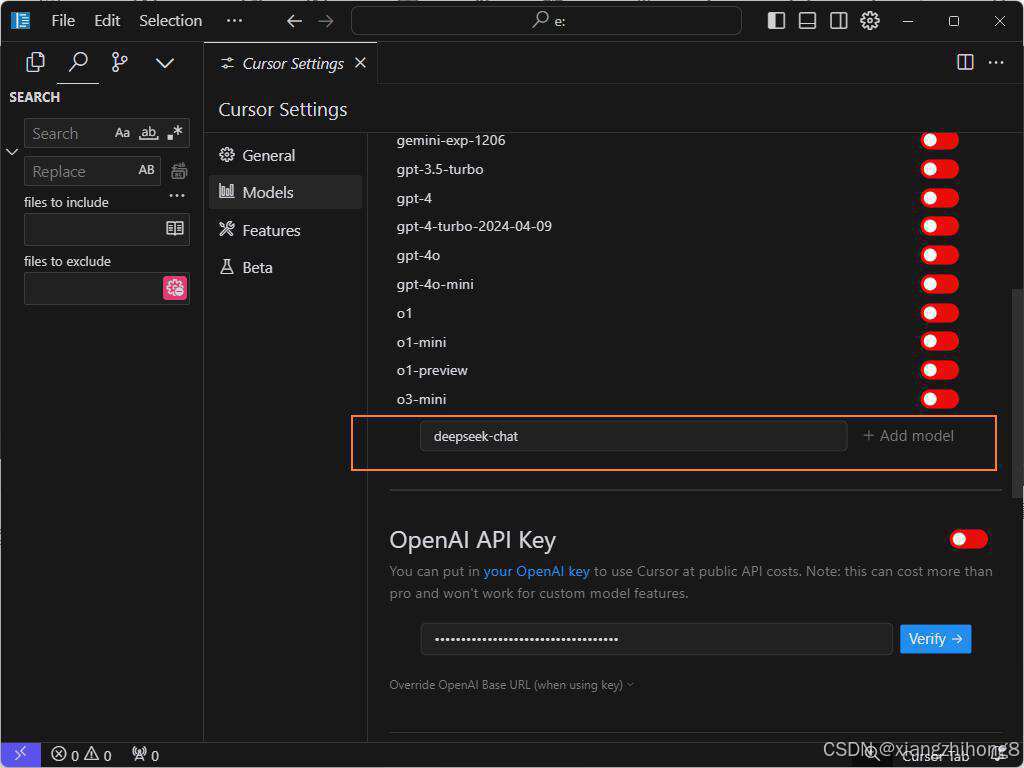Screen dimensions: 1024x768
Task: Enable the gpt-4o model switch
Action: pyautogui.click(x=939, y=255)
